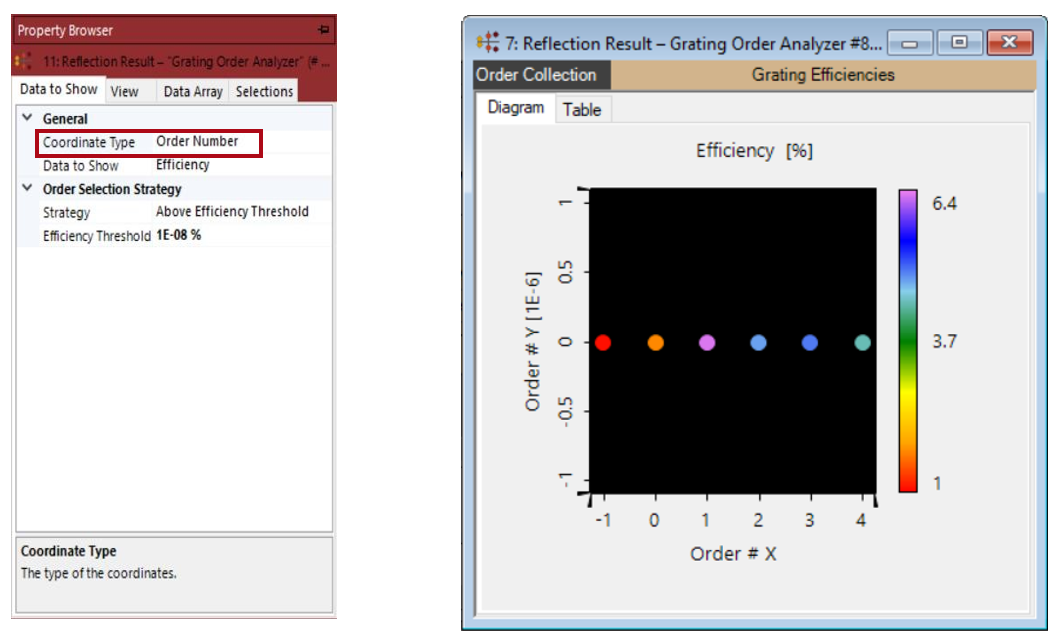
Task: Click the efficiency color scale bar
Action: (908, 341)
